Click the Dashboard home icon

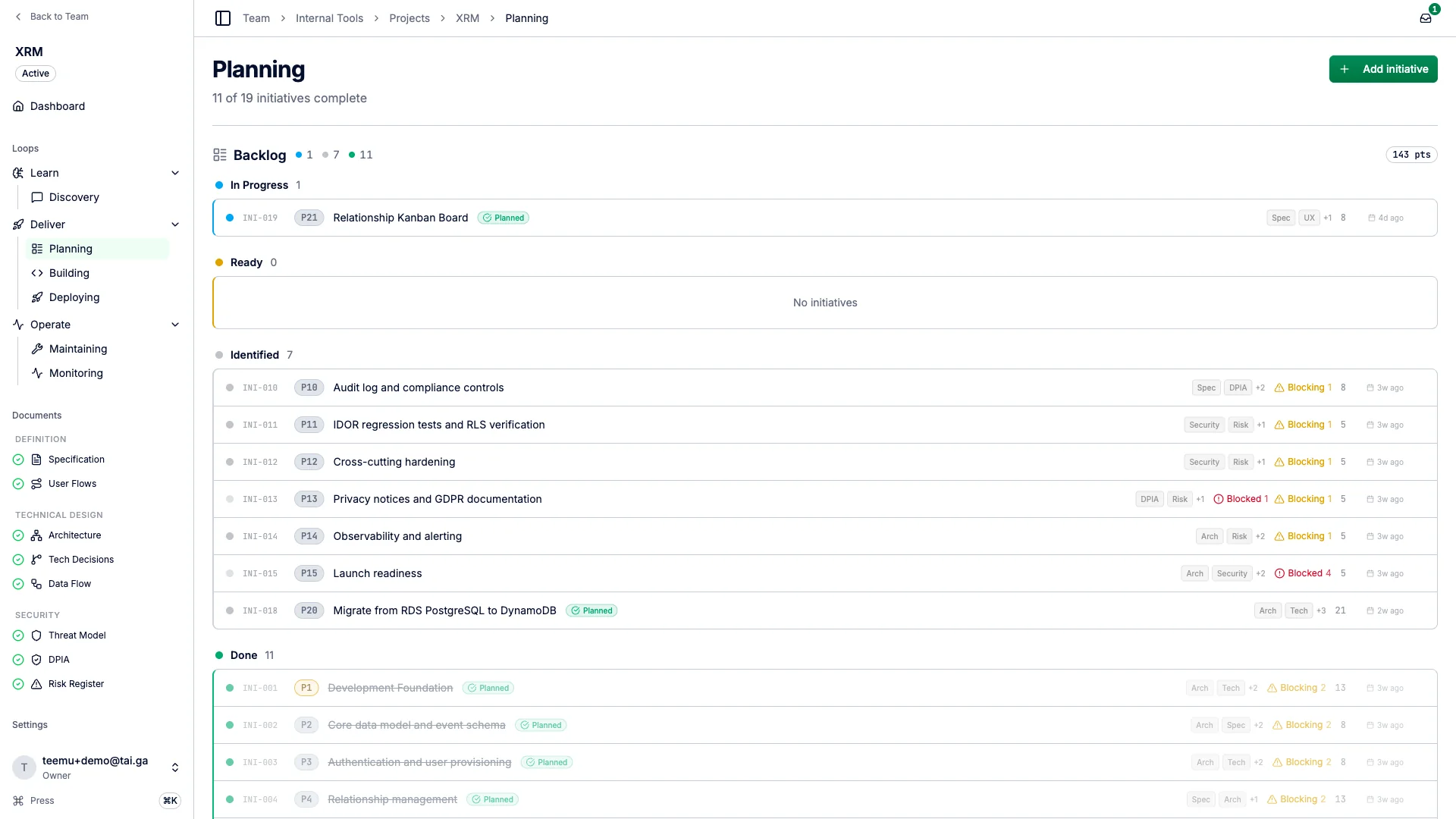click(x=18, y=106)
